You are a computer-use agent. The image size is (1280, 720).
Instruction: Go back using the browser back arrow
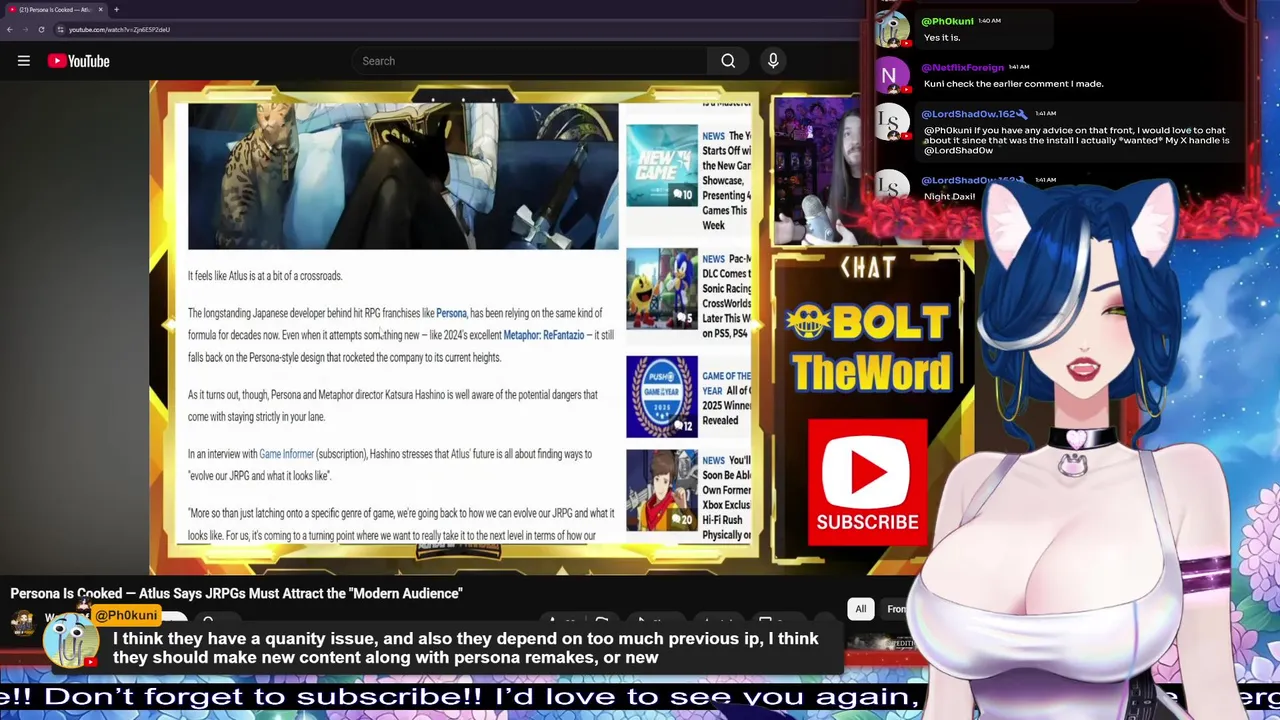(9, 30)
